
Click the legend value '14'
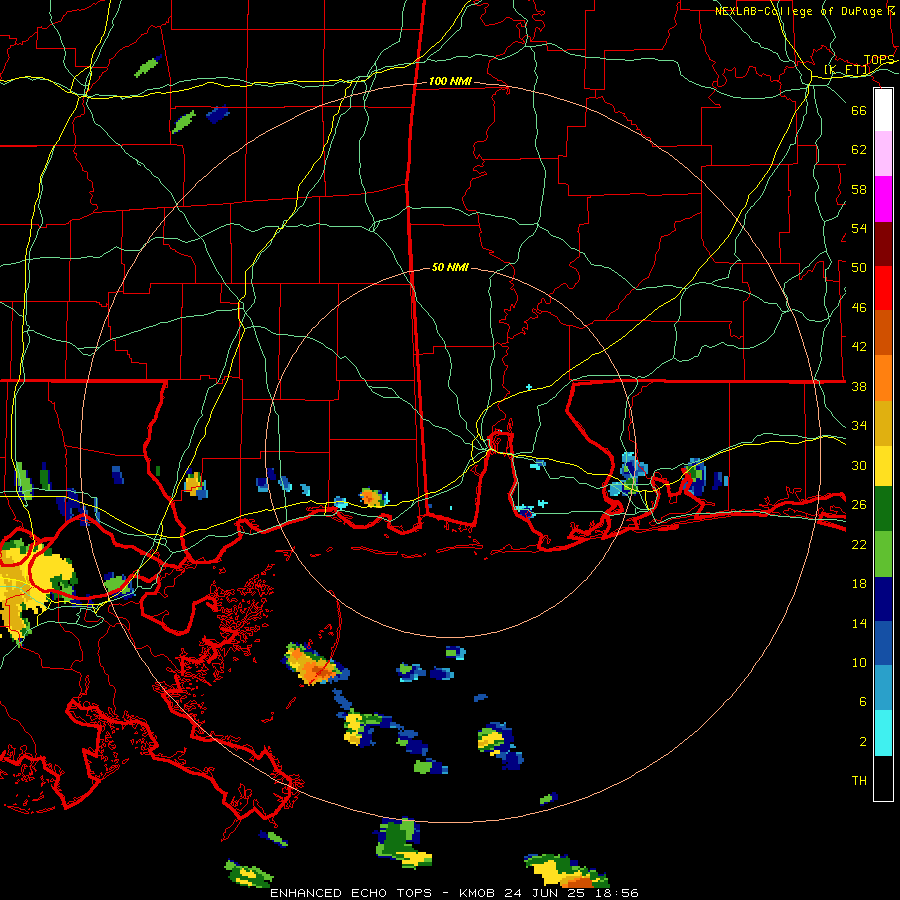(859, 623)
